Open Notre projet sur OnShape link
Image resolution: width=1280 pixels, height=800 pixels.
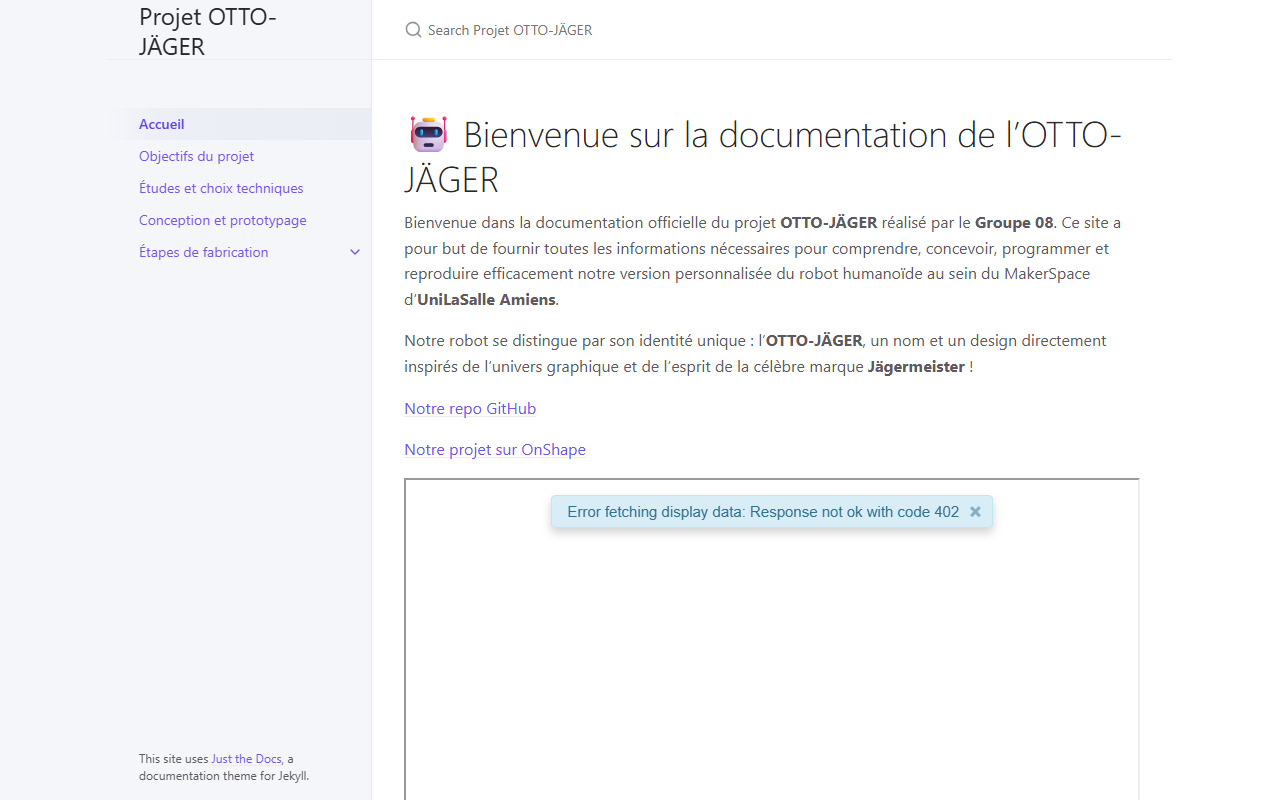point(495,449)
